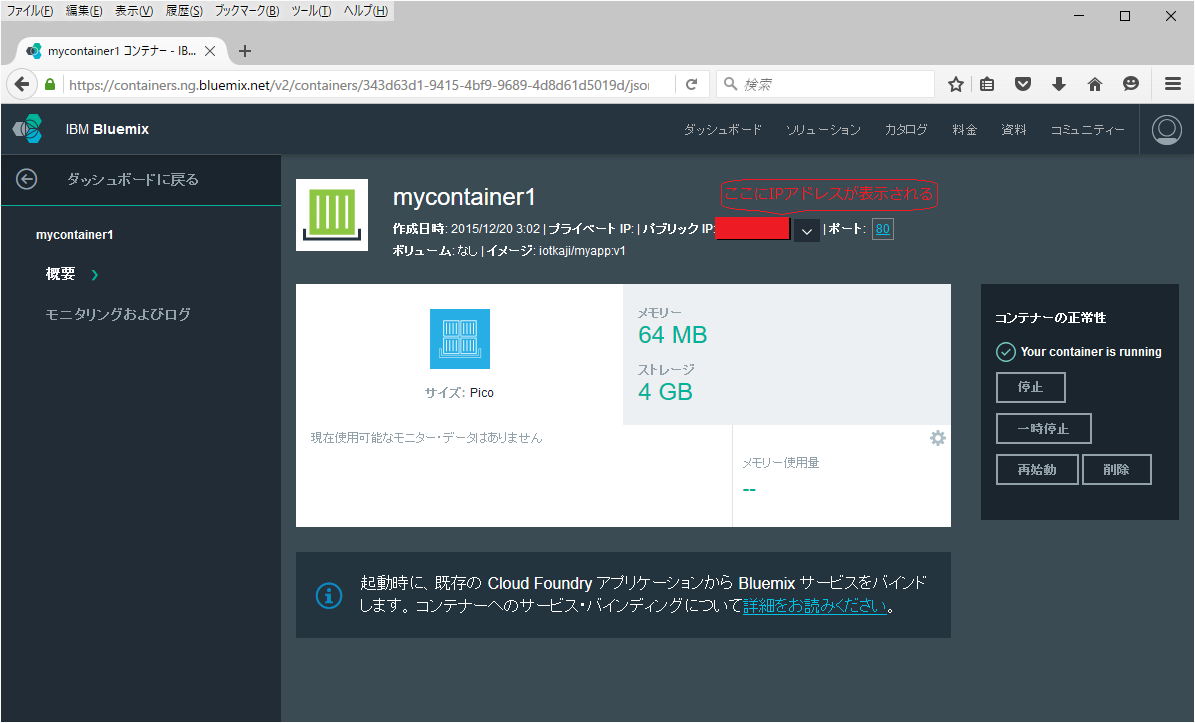
Task: Open カタログ in top navigation
Action: tap(906, 130)
